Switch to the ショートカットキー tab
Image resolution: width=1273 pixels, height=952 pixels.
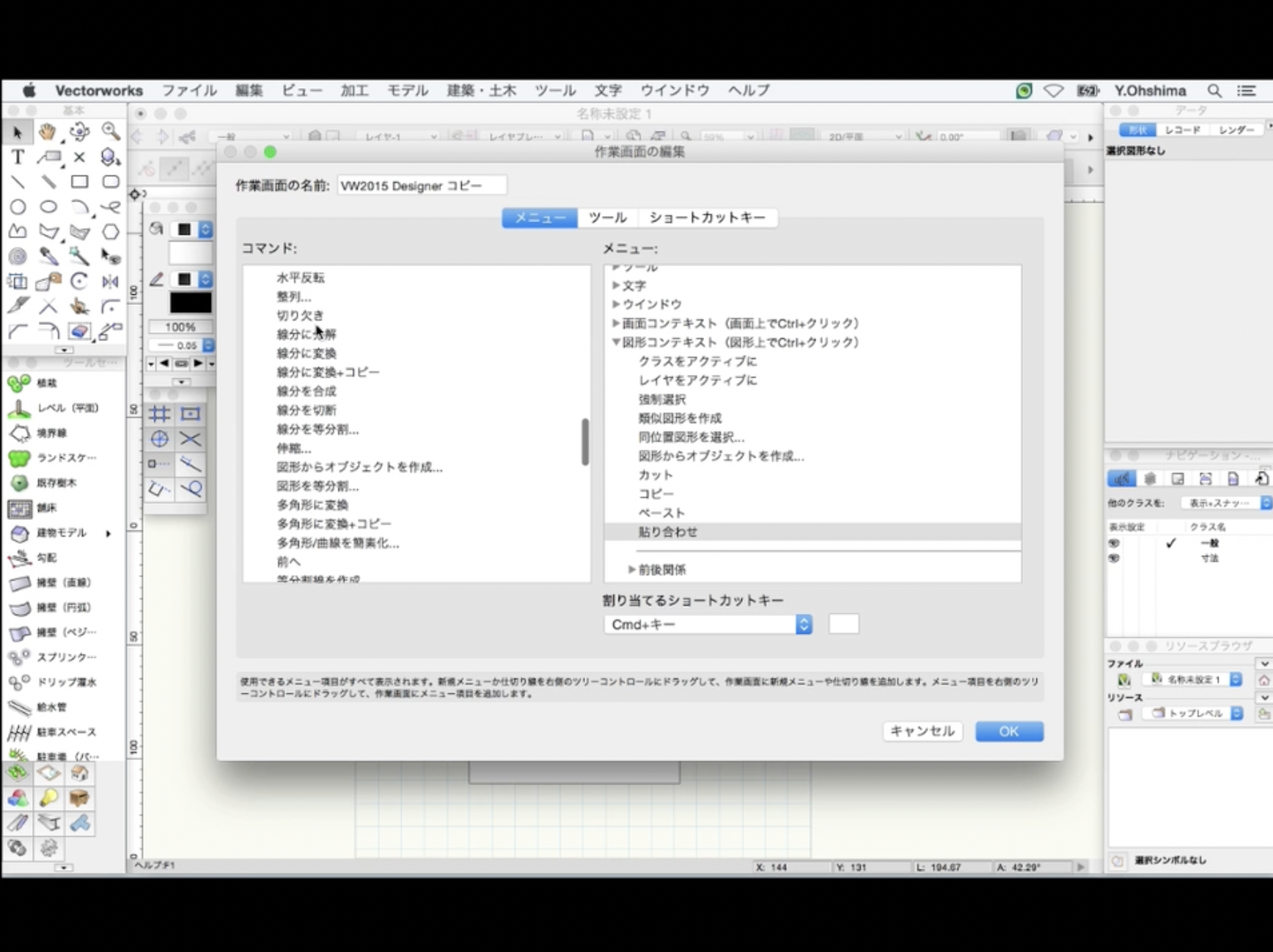click(x=708, y=218)
